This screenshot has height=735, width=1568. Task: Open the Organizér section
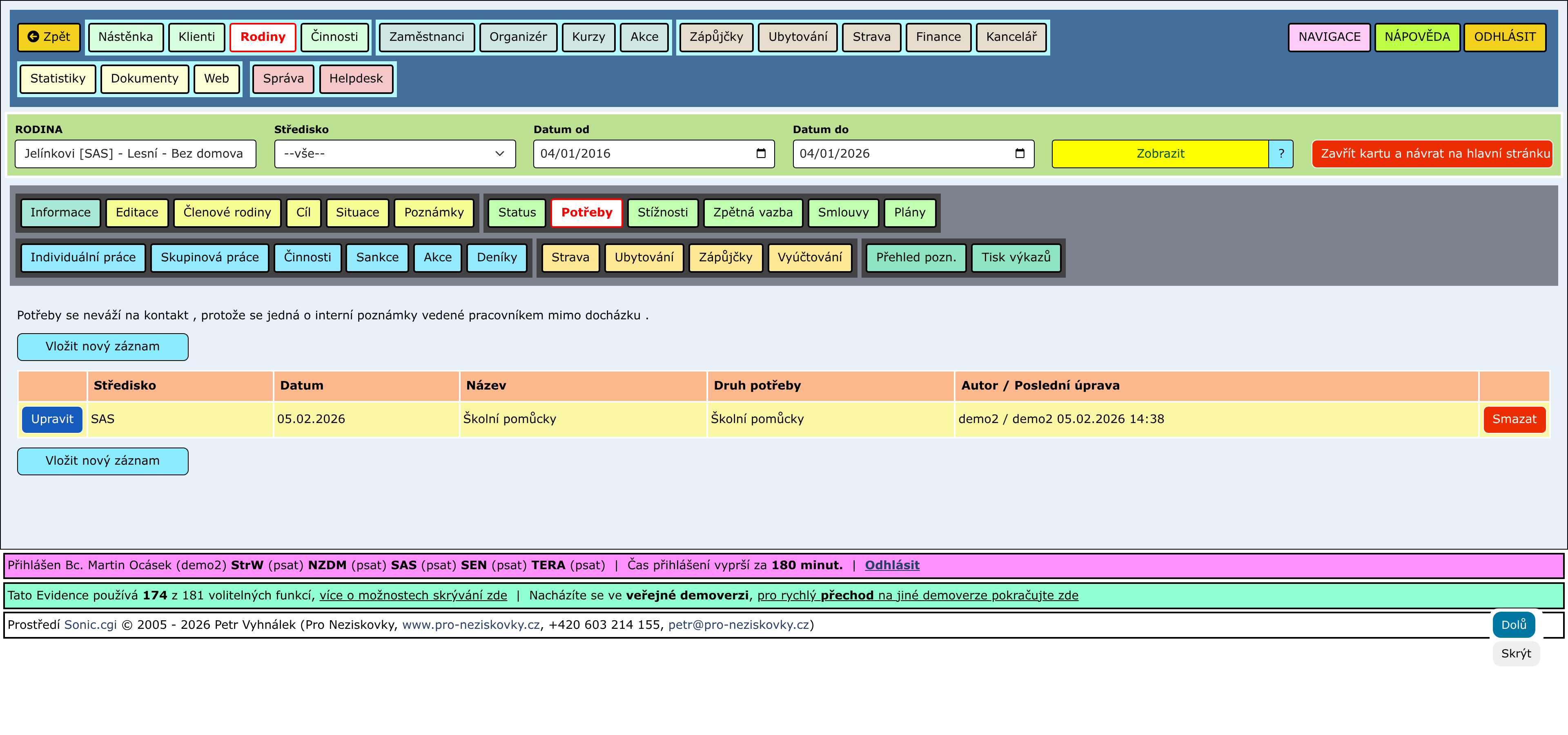518,37
